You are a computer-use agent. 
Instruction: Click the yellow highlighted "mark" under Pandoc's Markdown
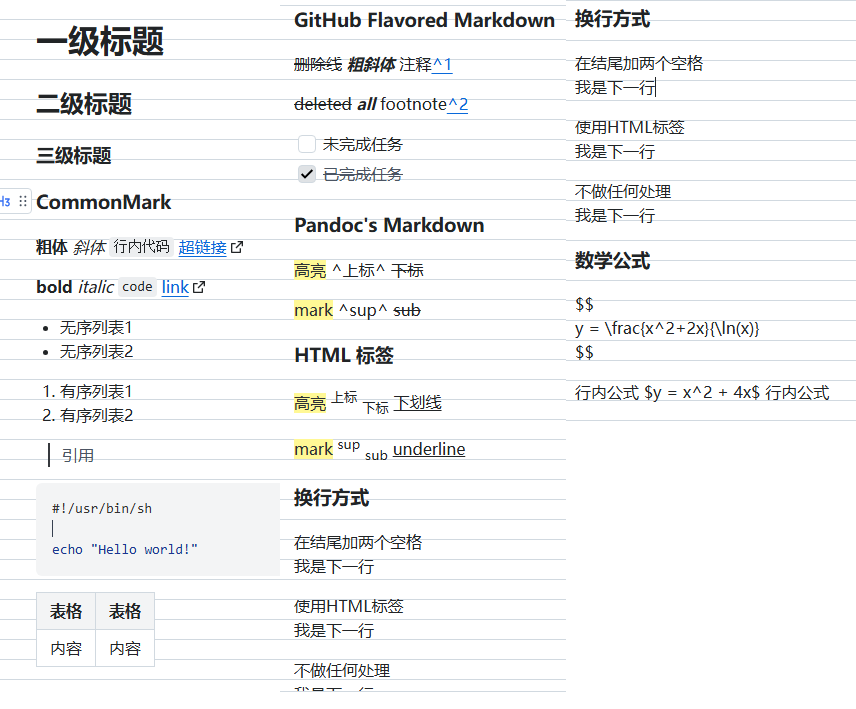pos(313,310)
